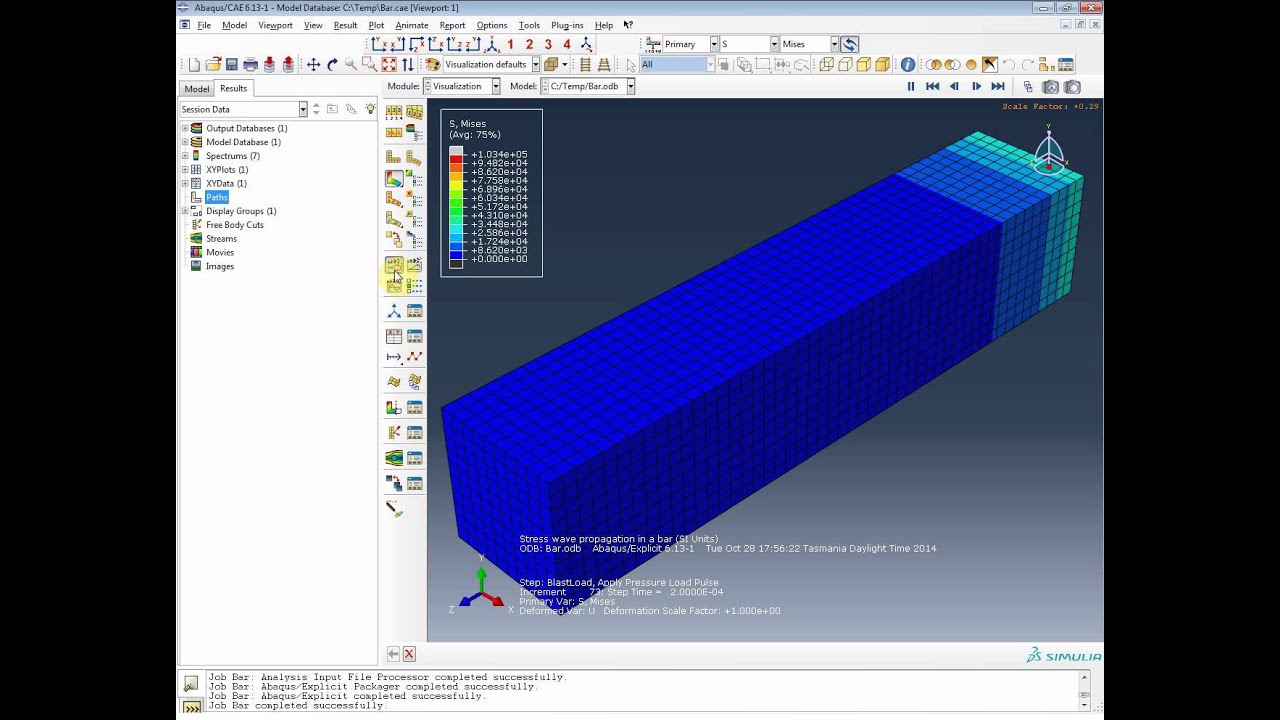Toggle the message area button

[191, 684]
